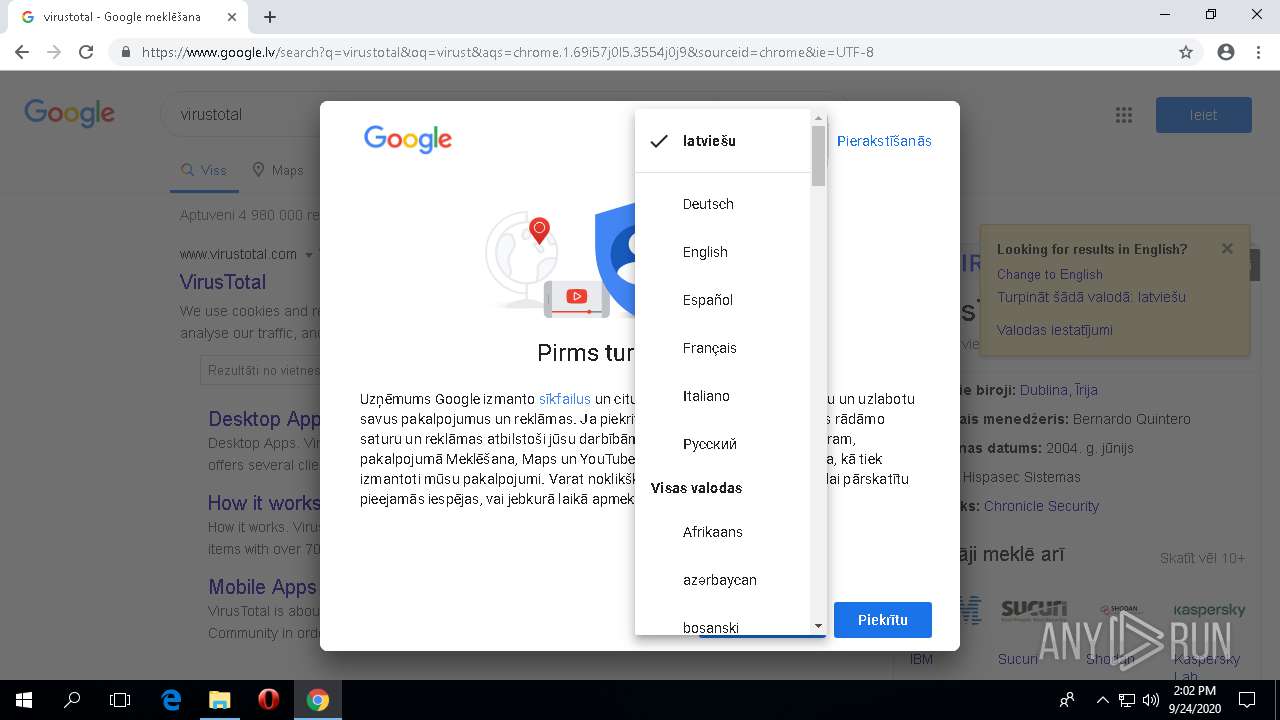Click the virustotal search field
This screenshot has height=720, width=1280.
240,115
